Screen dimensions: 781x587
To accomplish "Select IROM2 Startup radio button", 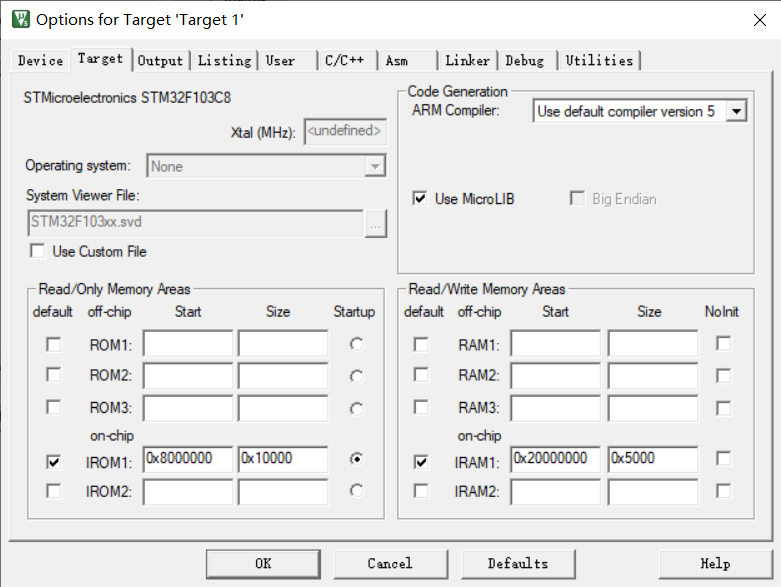I will 356,491.
